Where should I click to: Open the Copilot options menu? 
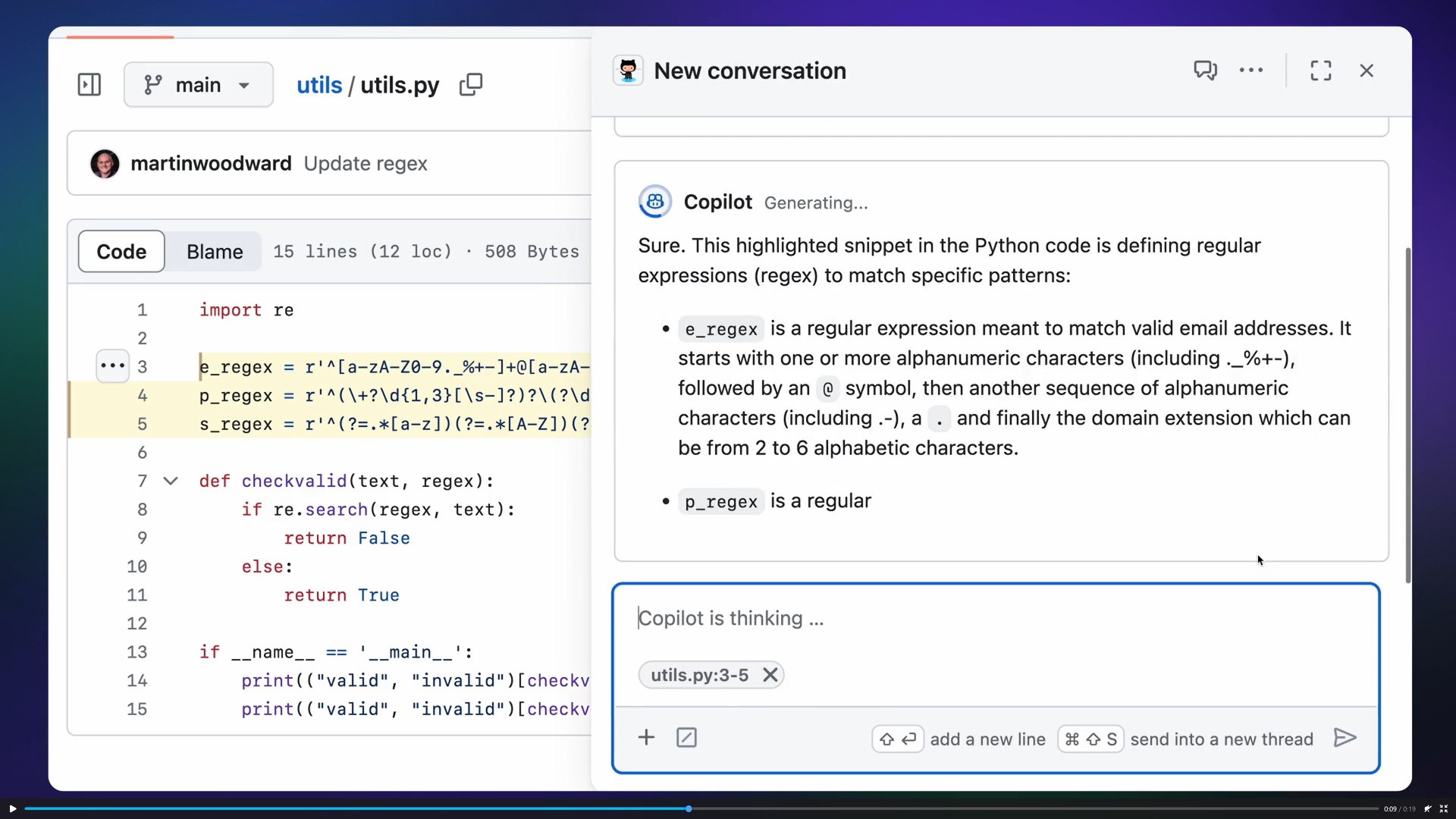click(1250, 70)
